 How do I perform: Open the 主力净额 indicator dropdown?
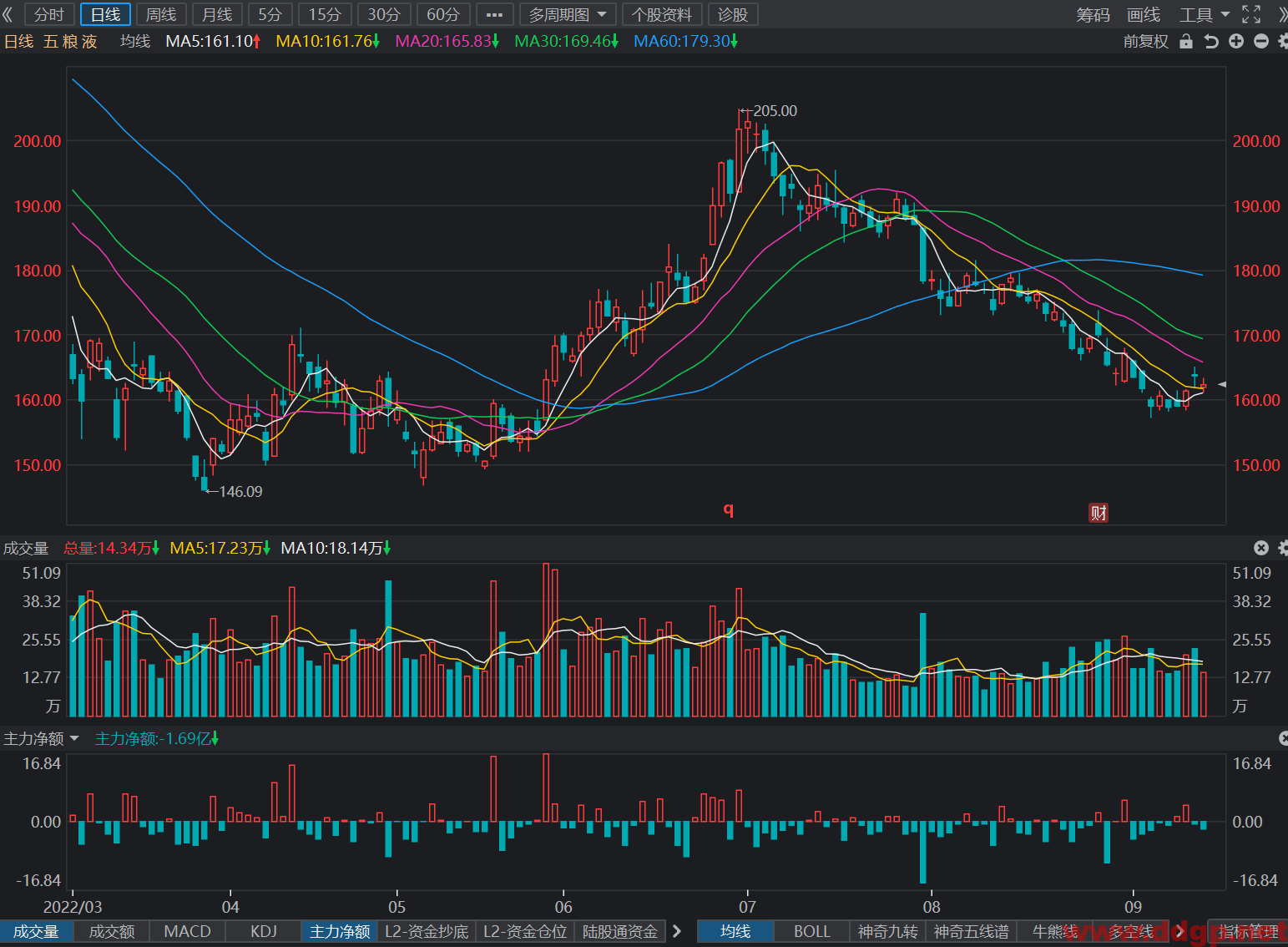pos(41,738)
